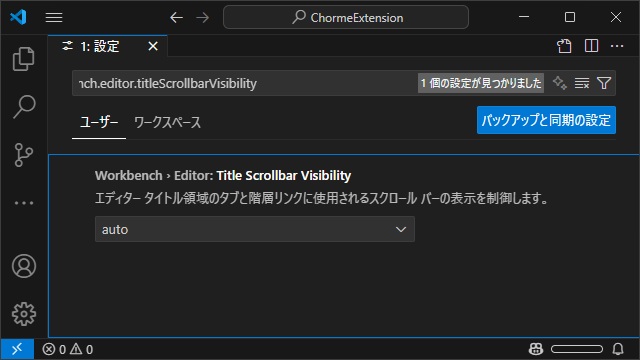Image resolution: width=640 pixels, height=360 pixels.
Task: Open the Search view in activity bar
Action: (x=24, y=107)
